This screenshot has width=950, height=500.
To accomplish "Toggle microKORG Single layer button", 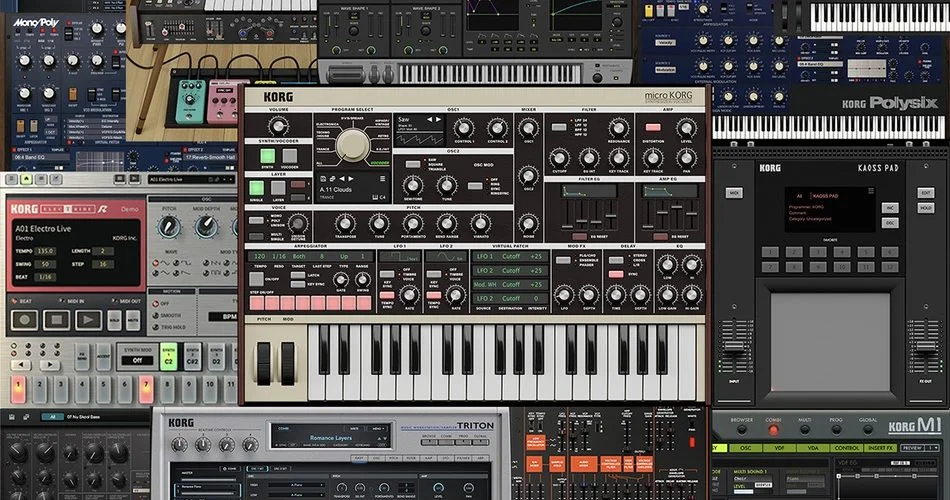I will tap(257, 188).
